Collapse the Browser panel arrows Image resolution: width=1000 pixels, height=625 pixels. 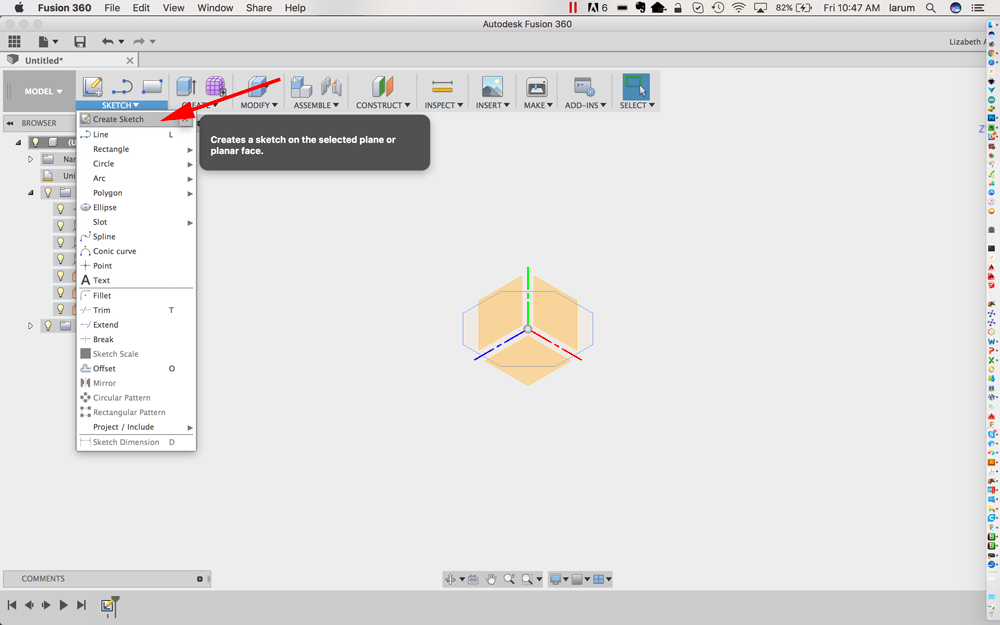click(x=10, y=123)
